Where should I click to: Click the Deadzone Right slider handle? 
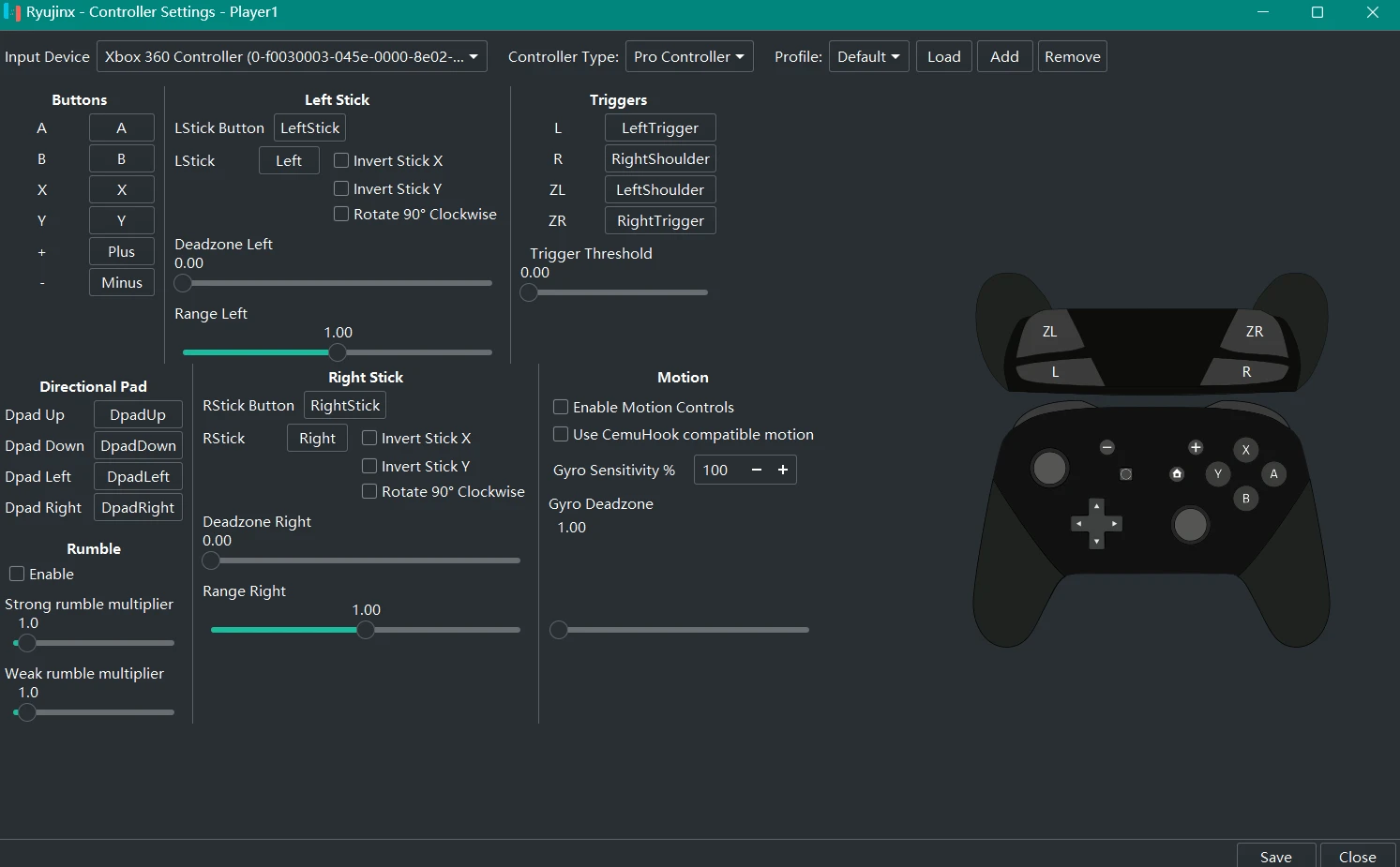[x=211, y=561]
